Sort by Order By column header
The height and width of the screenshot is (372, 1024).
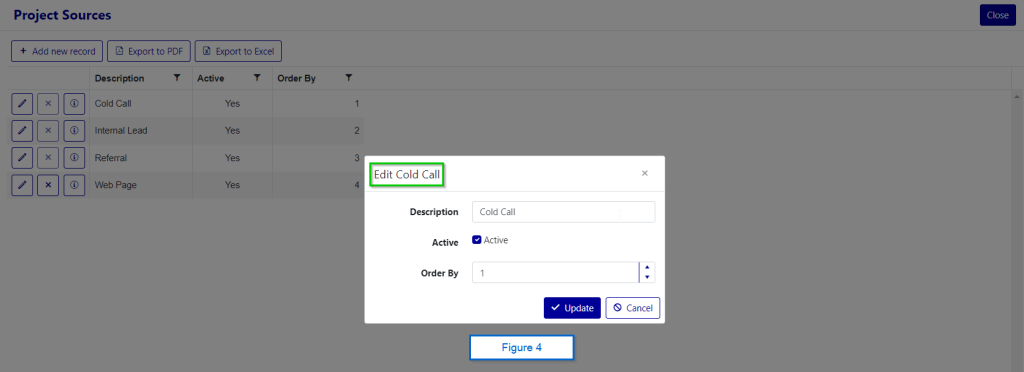pyautogui.click(x=296, y=78)
